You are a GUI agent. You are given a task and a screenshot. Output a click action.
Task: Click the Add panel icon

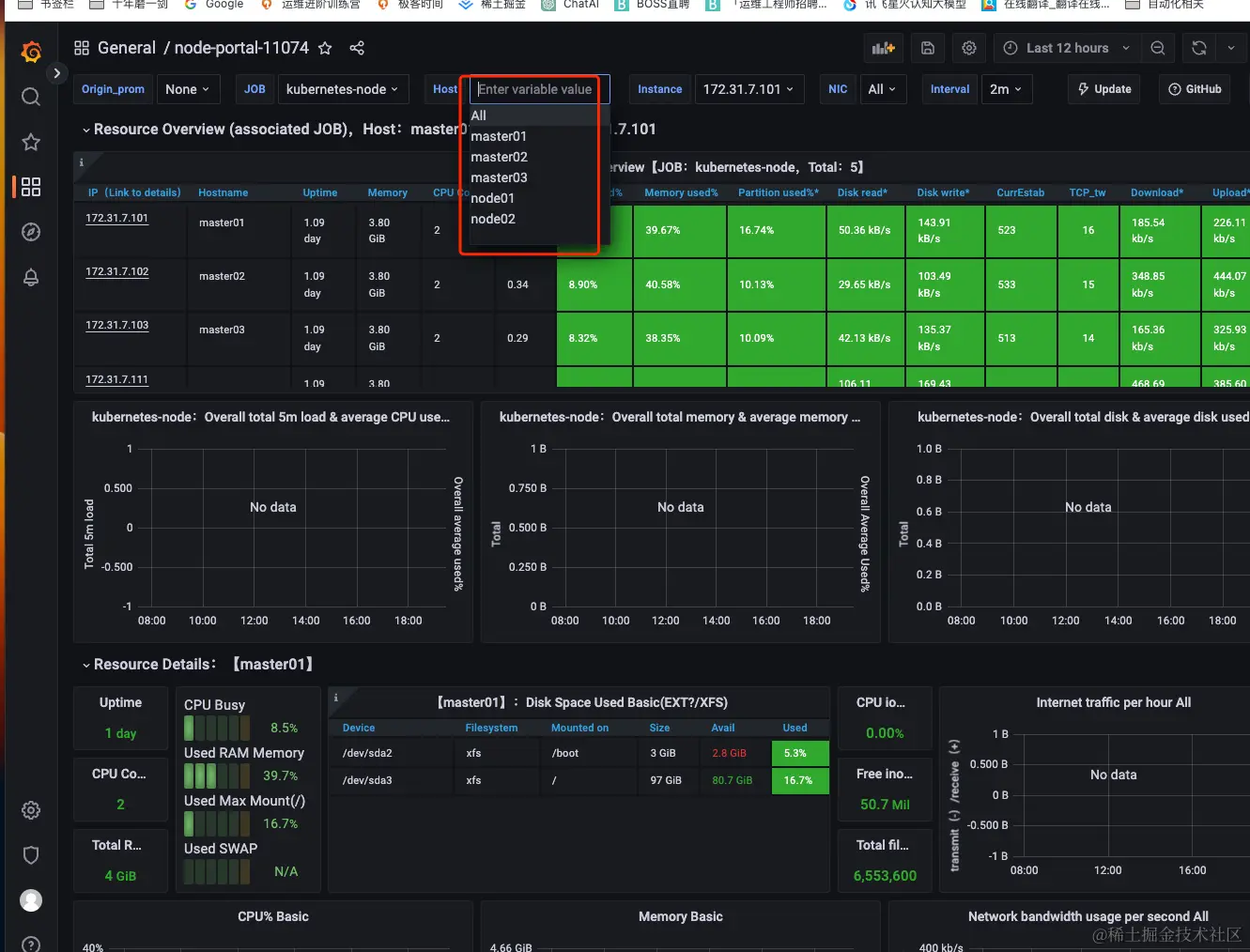pos(884,48)
